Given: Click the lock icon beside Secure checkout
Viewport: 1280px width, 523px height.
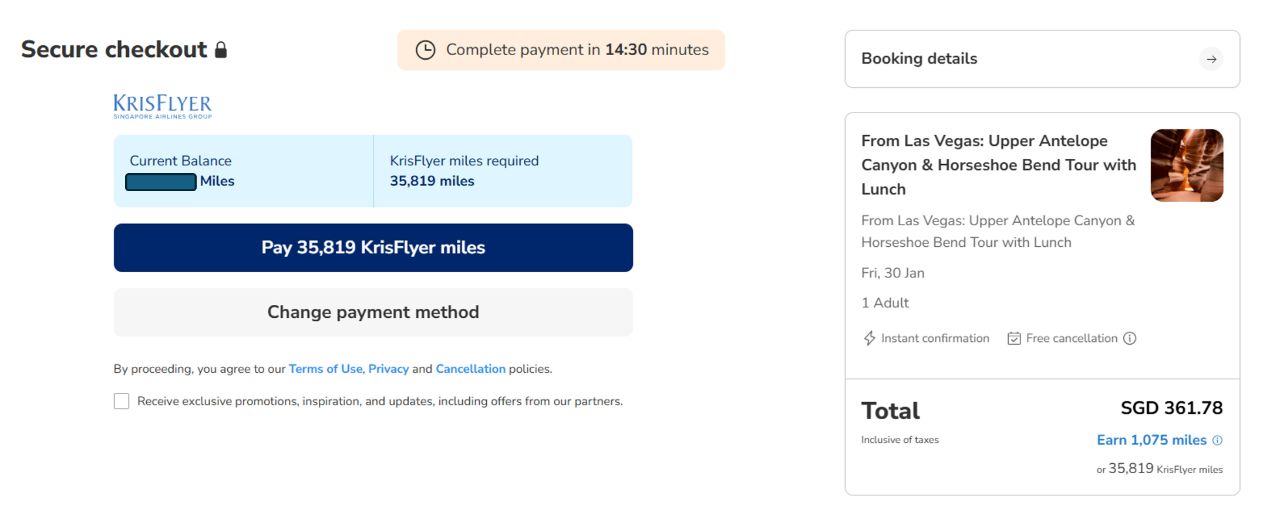Looking at the screenshot, I should pos(221,50).
